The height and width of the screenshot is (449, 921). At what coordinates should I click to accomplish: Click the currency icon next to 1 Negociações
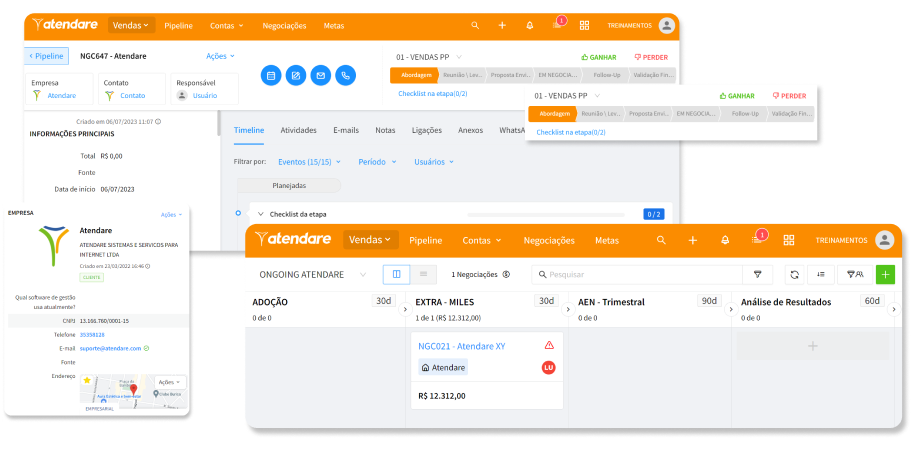coord(506,274)
